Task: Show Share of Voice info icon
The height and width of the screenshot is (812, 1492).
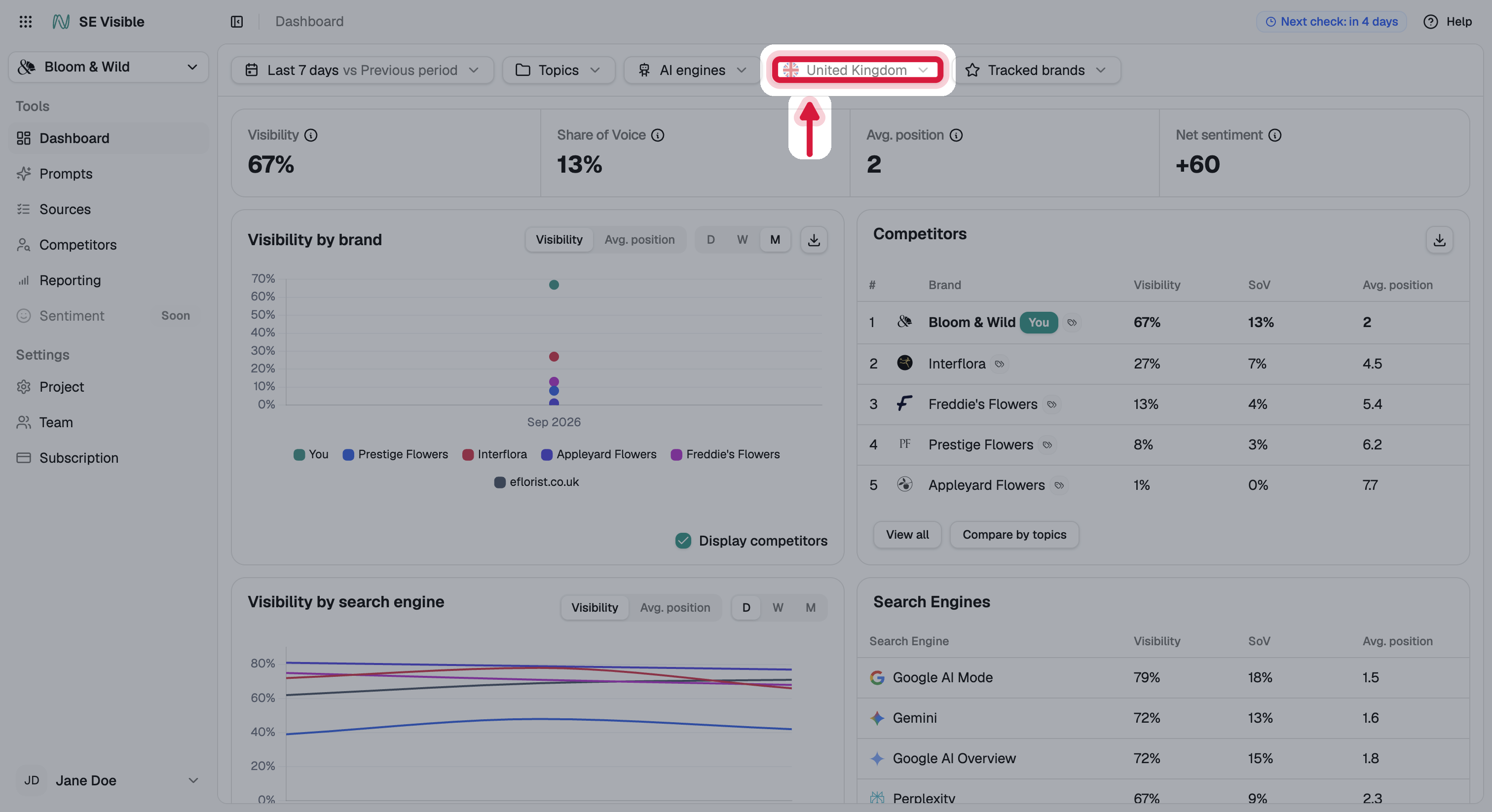Action: (657, 135)
